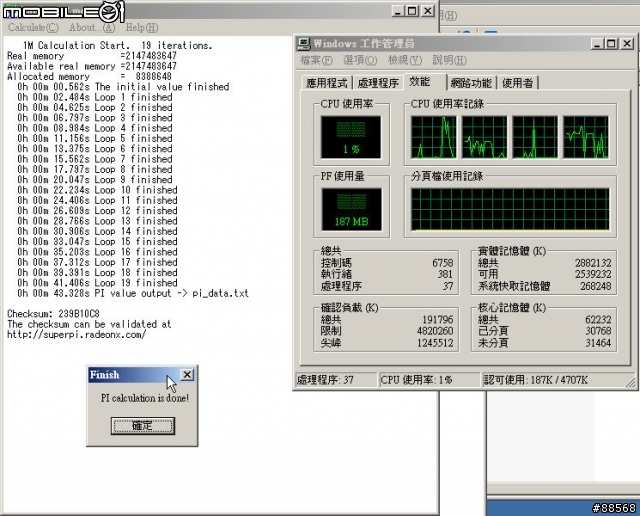Image resolution: width=640 pixels, height=516 pixels.
Task: Open the 檢視(V) menu in Task Manager
Action: (404, 60)
